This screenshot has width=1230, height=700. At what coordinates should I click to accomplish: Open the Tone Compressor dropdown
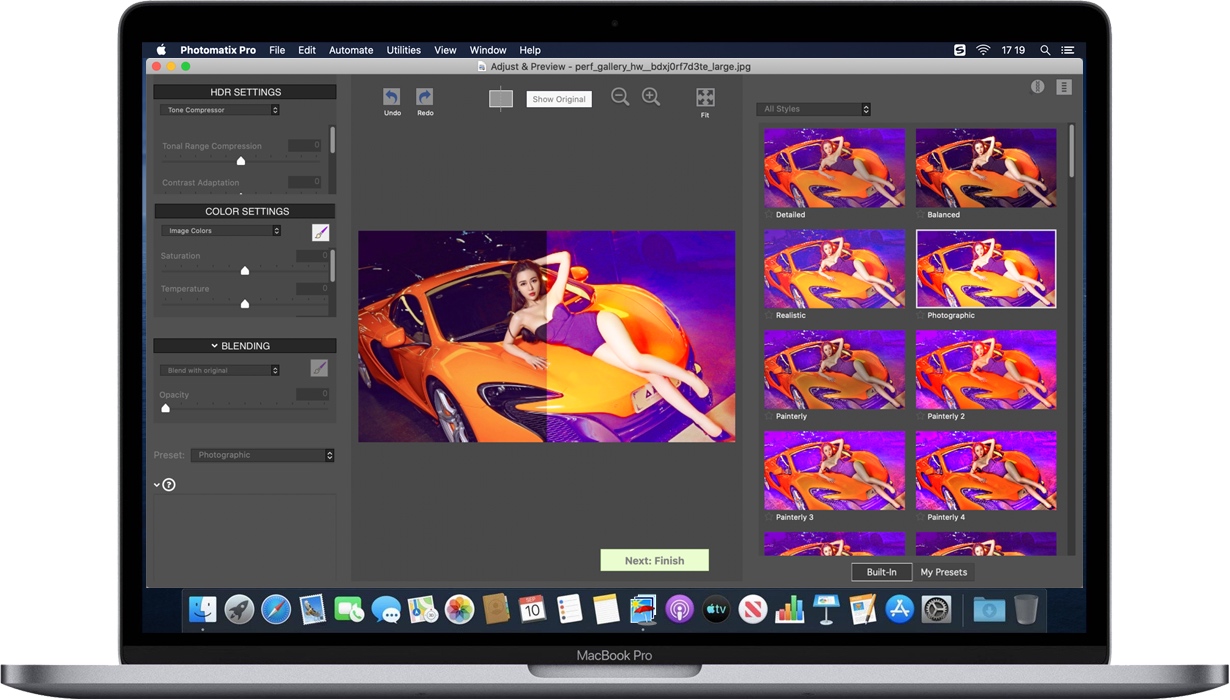pos(218,110)
